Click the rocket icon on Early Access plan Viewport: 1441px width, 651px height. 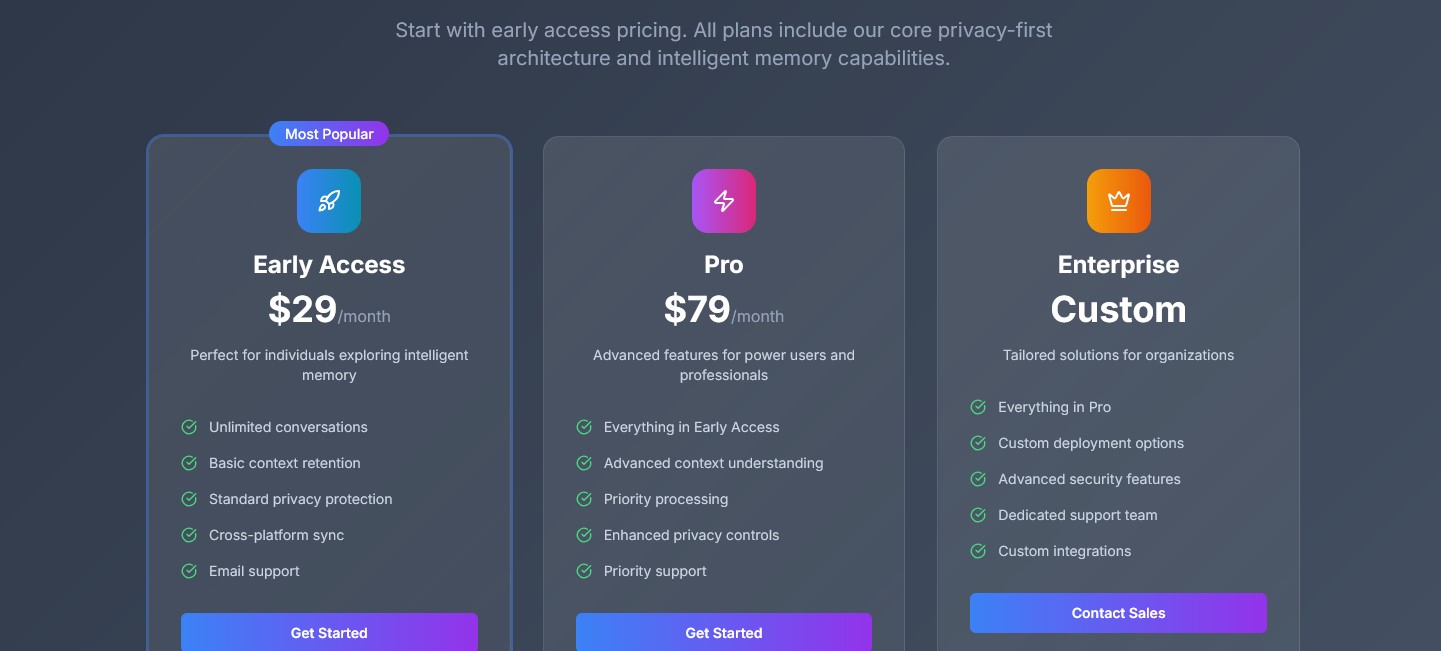click(329, 201)
